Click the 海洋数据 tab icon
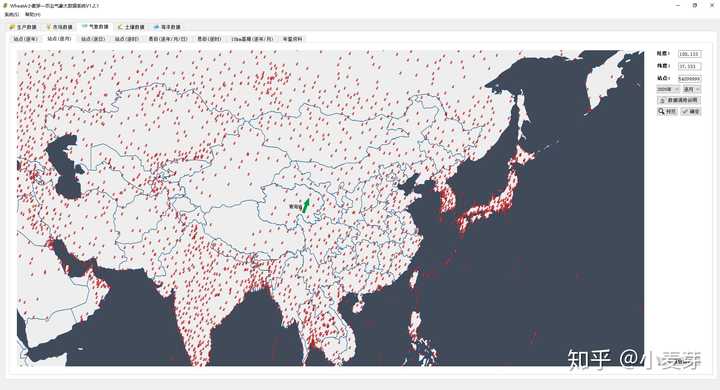This screenshot has width=720, height=390. (x=156, y=27)
